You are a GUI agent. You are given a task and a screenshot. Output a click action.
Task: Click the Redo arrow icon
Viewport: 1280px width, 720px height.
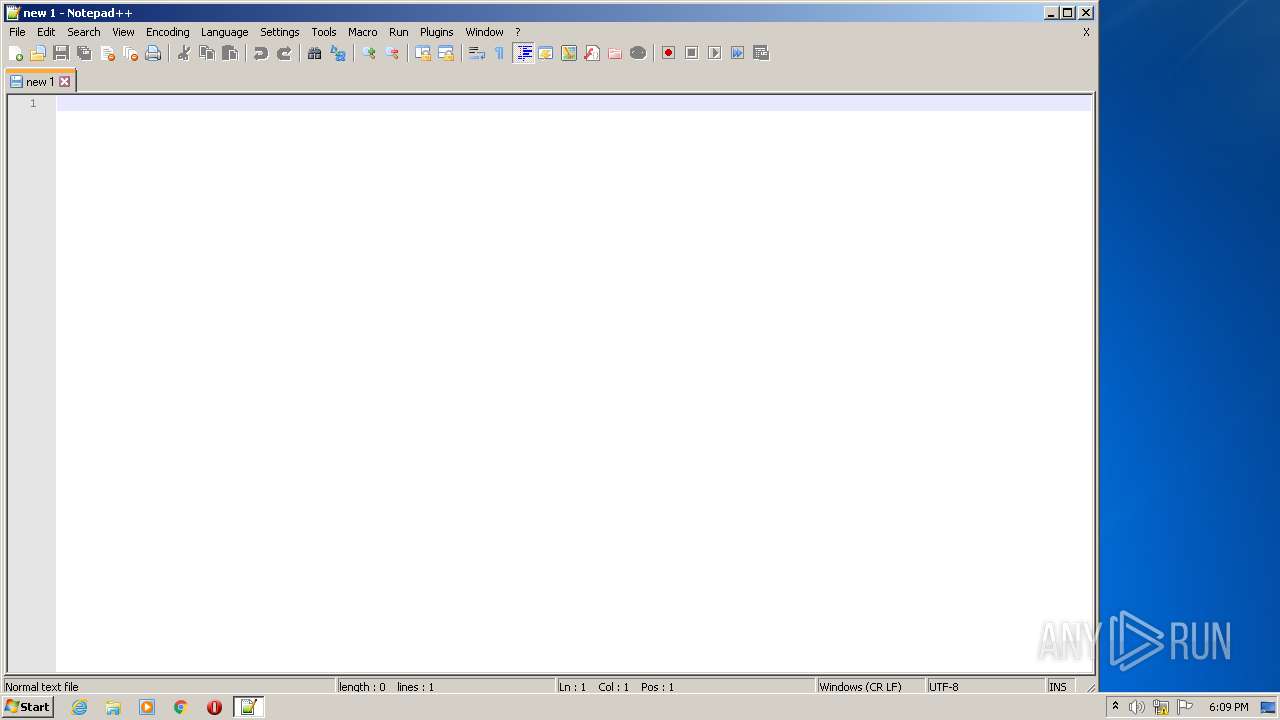[x=284, y=53]
